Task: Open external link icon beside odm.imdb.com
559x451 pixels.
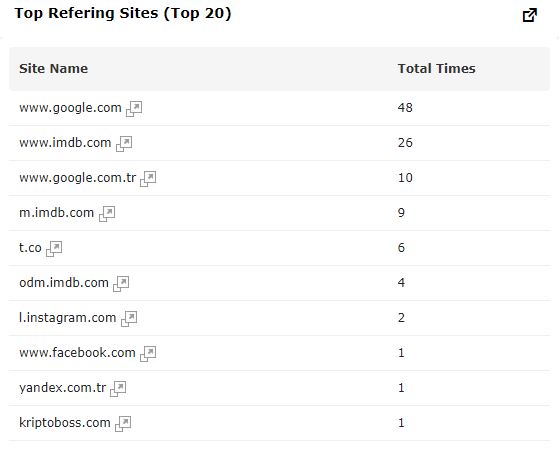Action: pos(121,283)
